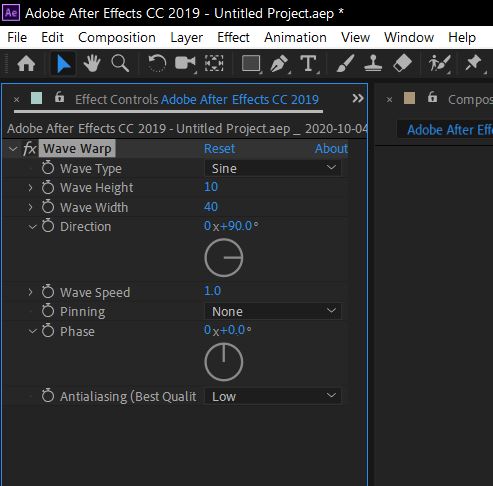493x486 pixels.
Task: Select the Rectangle shape tool
Action: click(x=251, y=63)
